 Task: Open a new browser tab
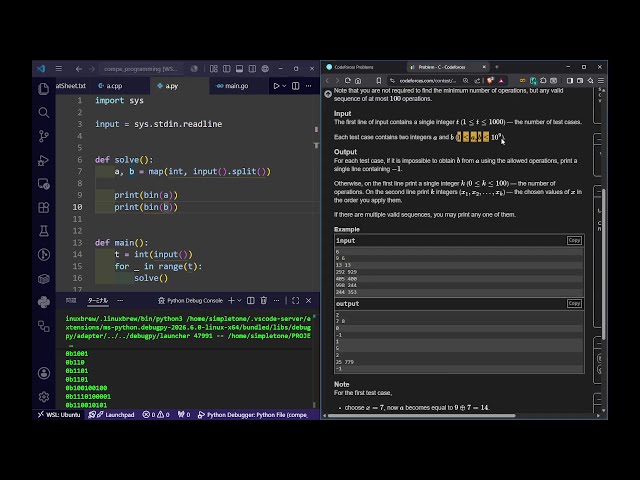(x=497, y=67)
